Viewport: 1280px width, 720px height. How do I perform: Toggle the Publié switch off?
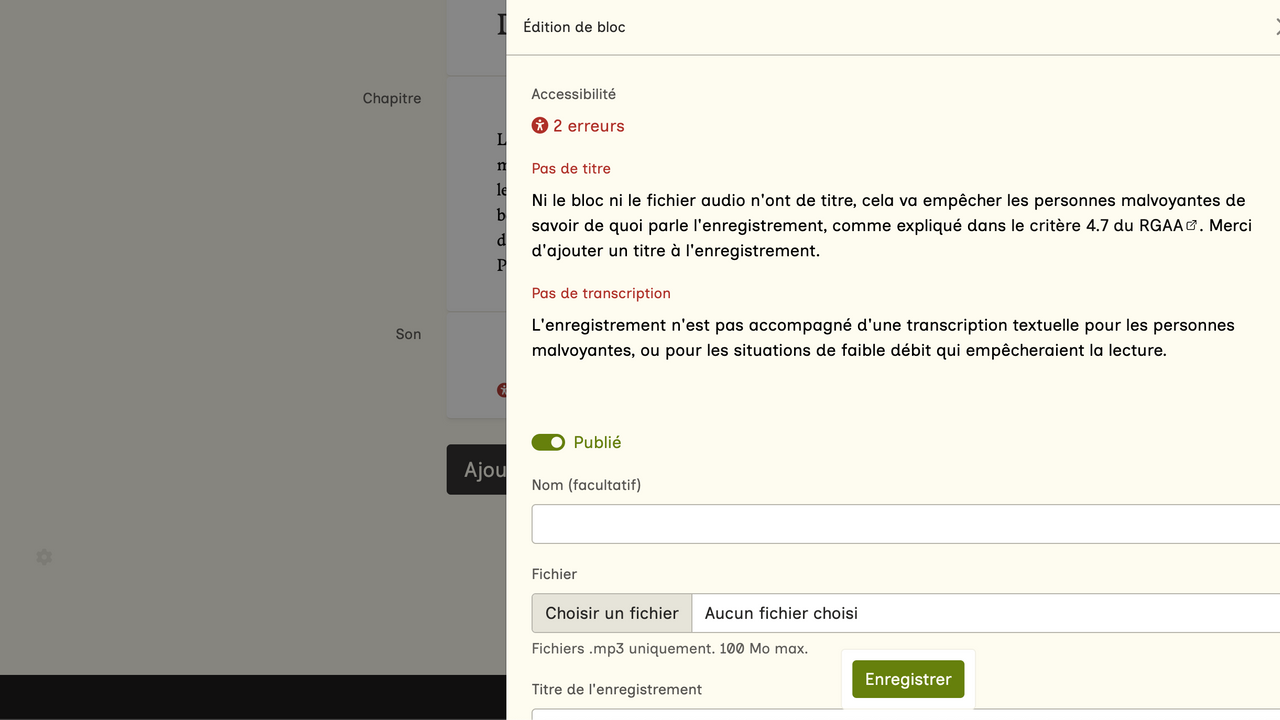[x=548, y=442]
